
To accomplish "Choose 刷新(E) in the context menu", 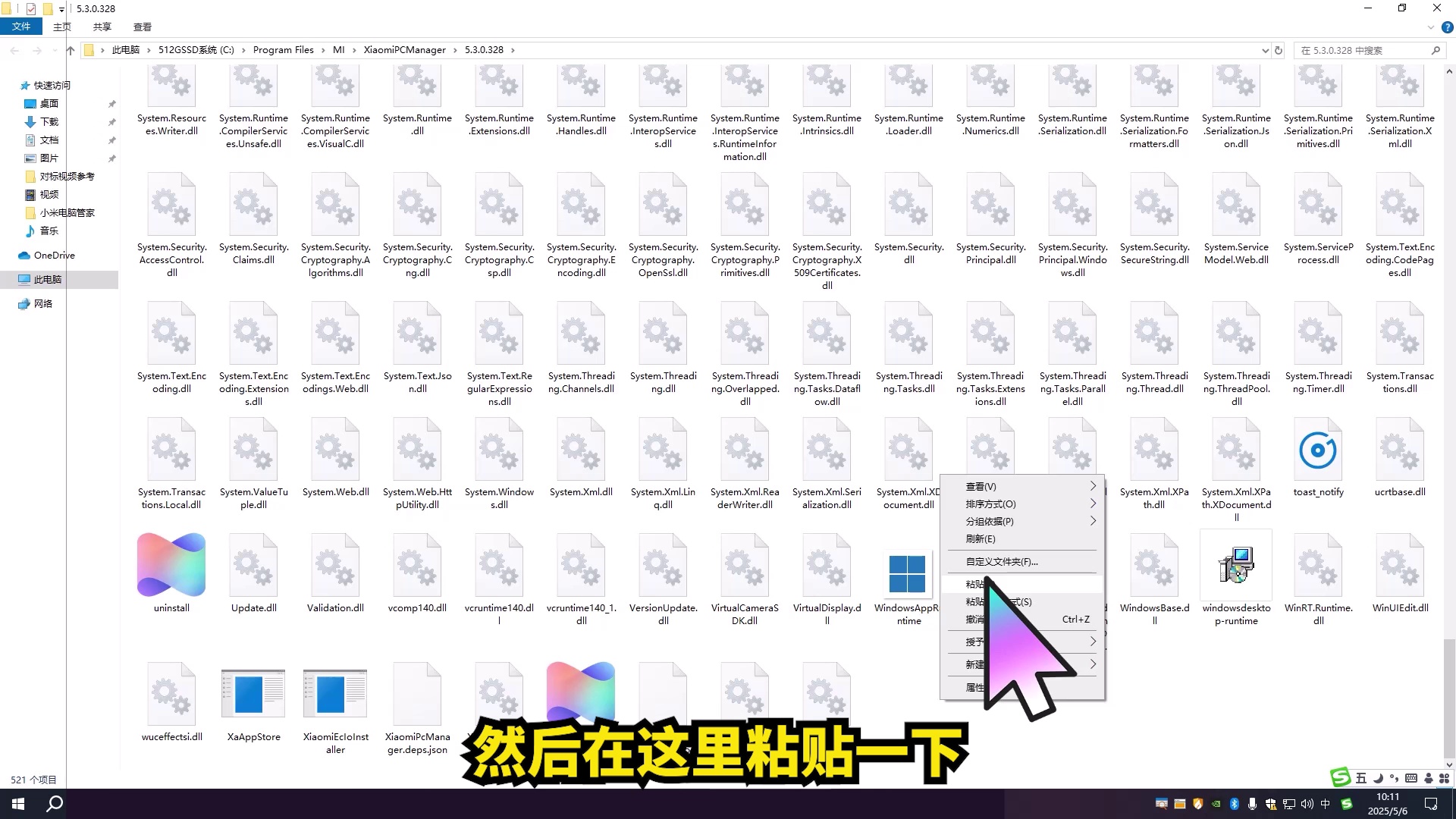I will pyautogui.click(x=981, y=538).
